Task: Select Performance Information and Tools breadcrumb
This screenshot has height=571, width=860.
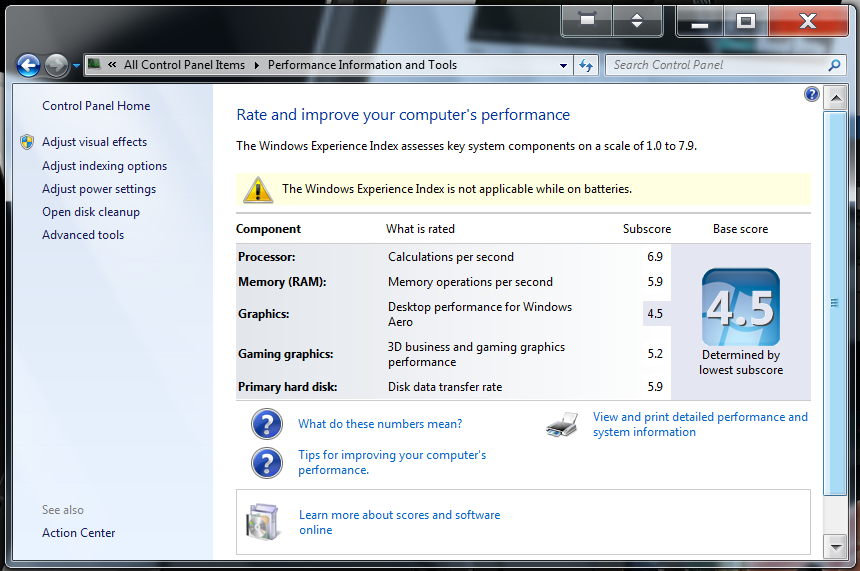Action: pos(362,65)
